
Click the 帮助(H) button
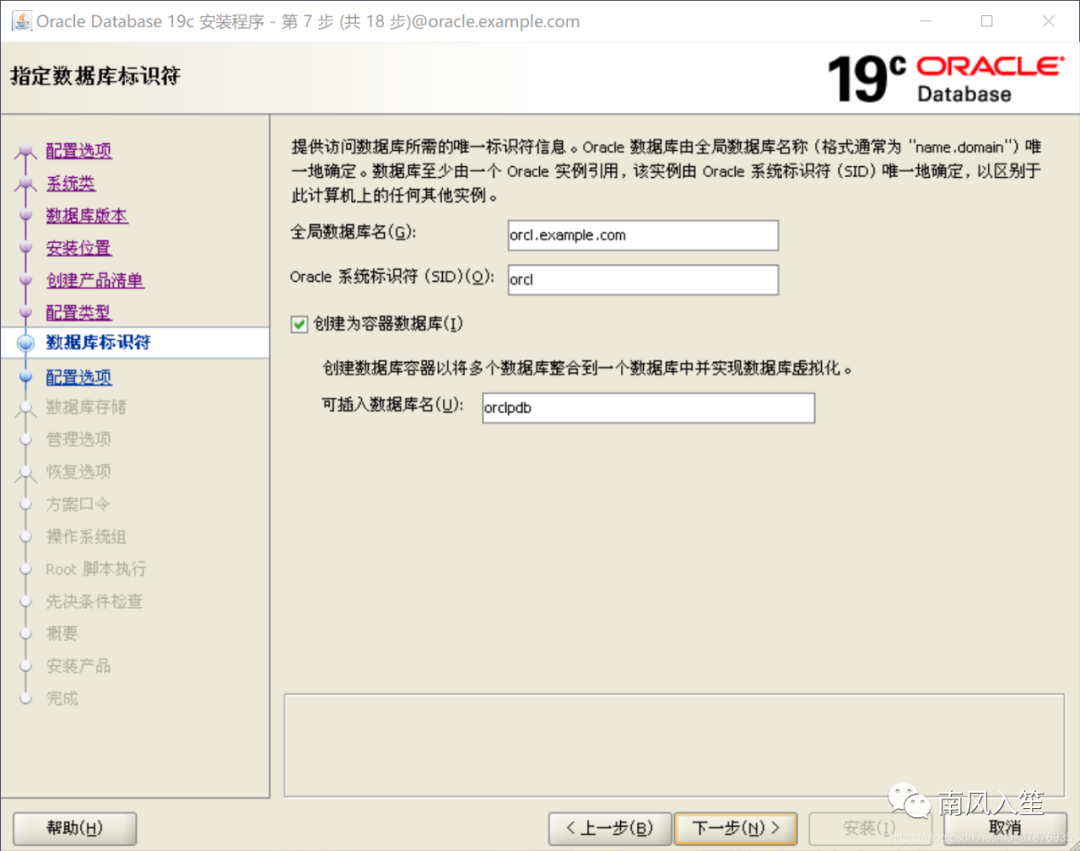point(74,828)
